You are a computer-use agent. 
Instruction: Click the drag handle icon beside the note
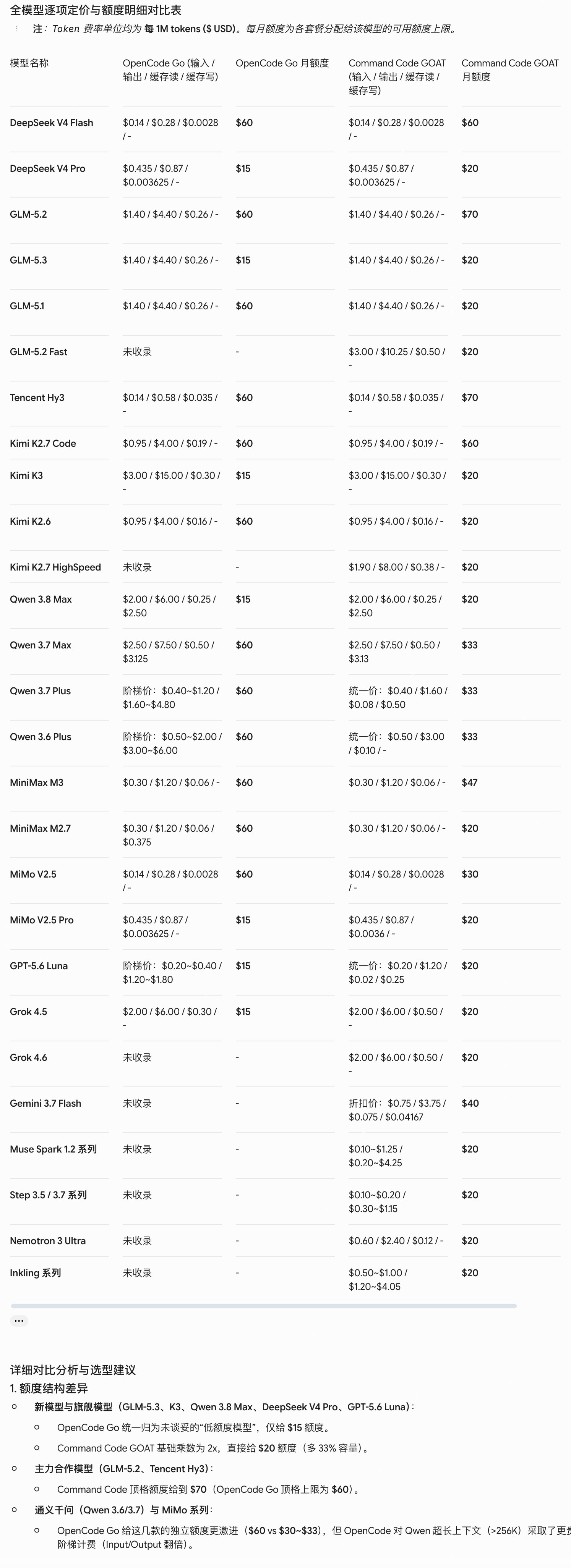coord(16,29)
